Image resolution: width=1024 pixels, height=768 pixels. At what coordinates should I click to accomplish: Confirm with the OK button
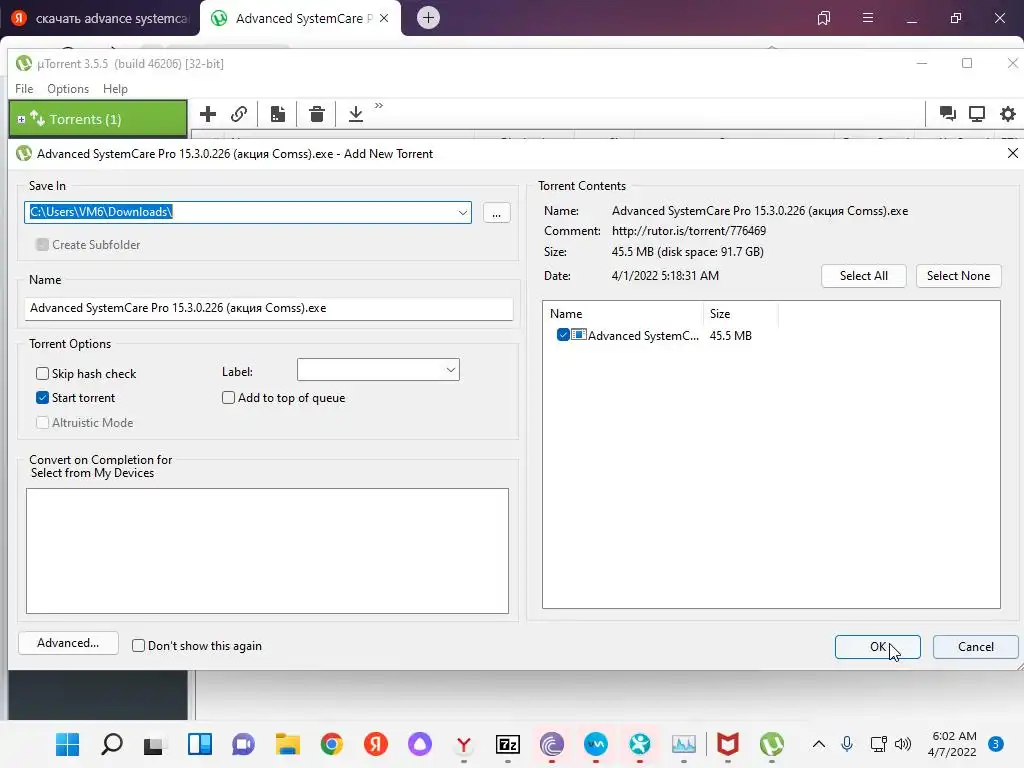coord(877,647)
